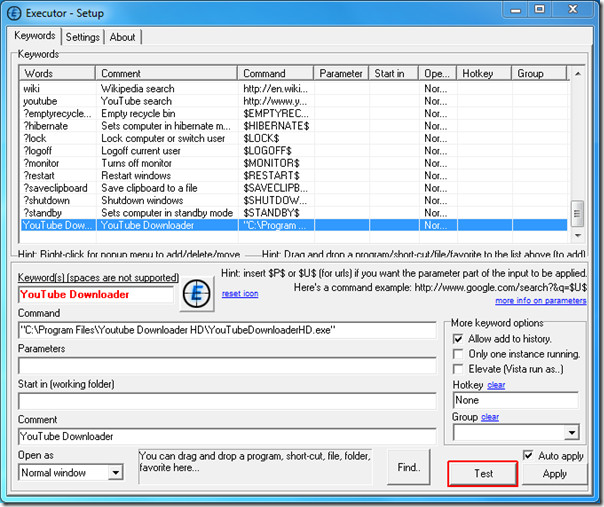Viewport: 604px width, 507px height.
Task: Click the Command input field
Action: [225, 329]
